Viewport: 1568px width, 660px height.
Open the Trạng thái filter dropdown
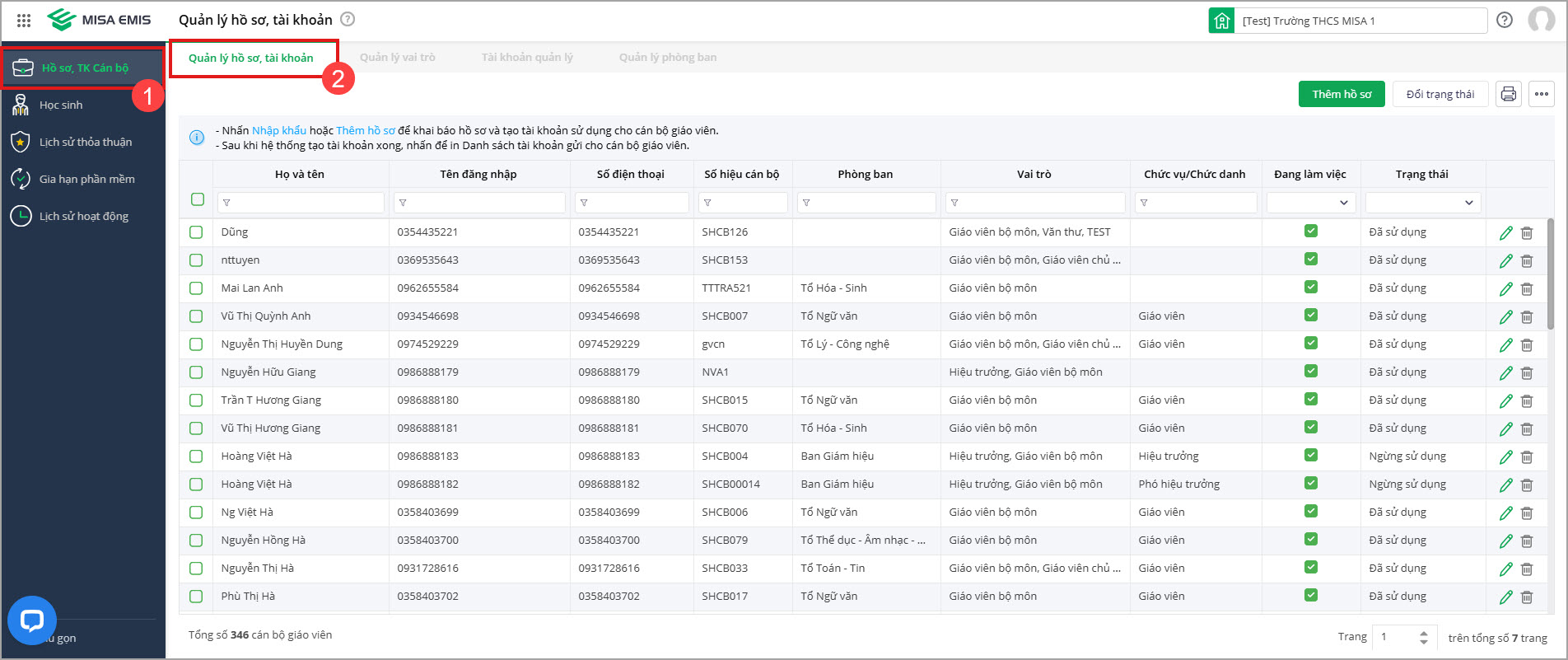point(1422,203)
